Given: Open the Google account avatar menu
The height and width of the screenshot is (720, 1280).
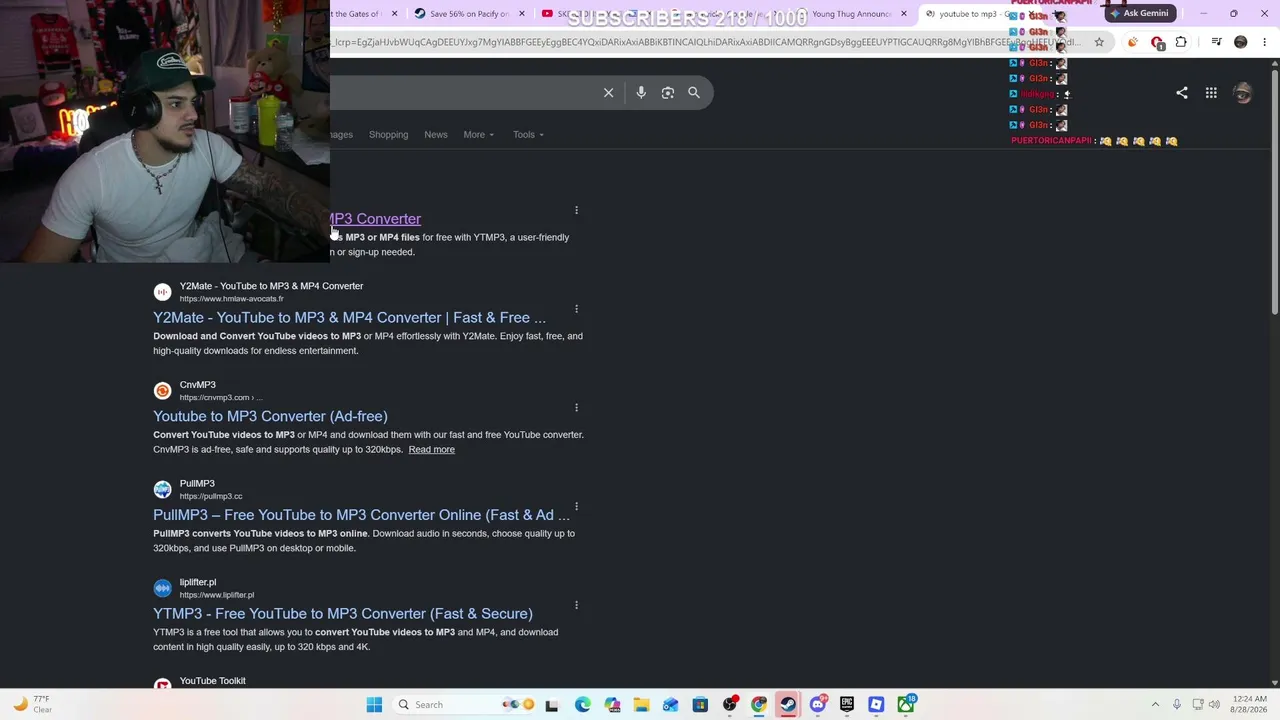Looking at the screenshot, I should coord(1243,93).
